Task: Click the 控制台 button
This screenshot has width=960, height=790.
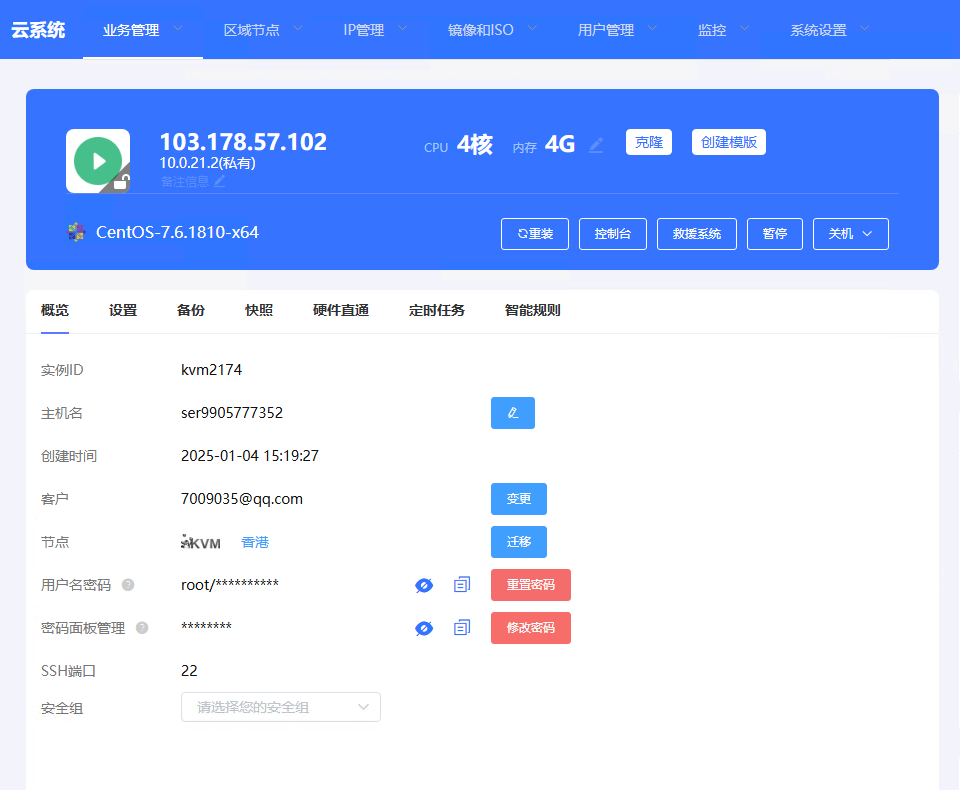Action: (x=612, y=233)
